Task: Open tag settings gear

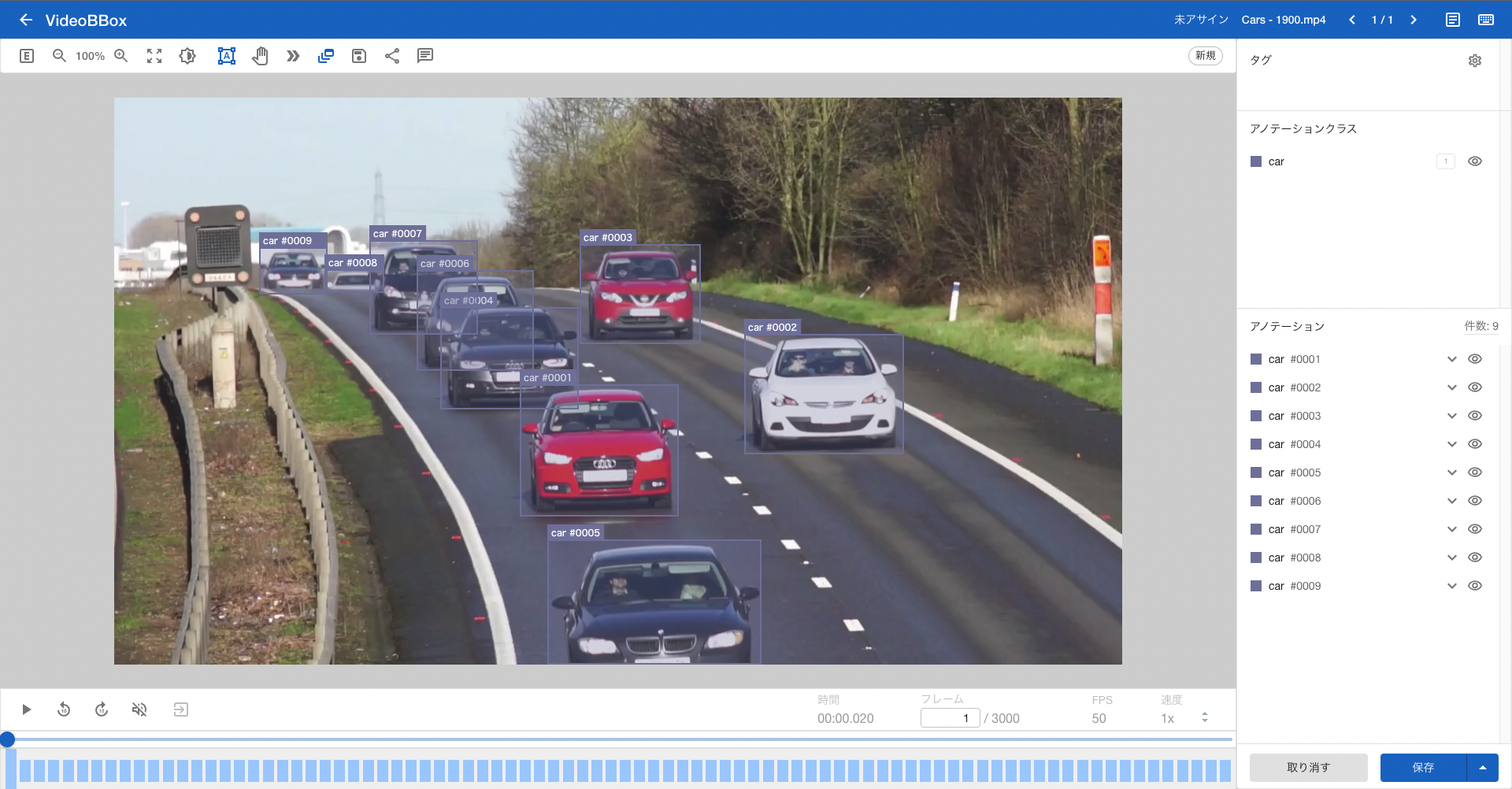Action: point(1475,61)
